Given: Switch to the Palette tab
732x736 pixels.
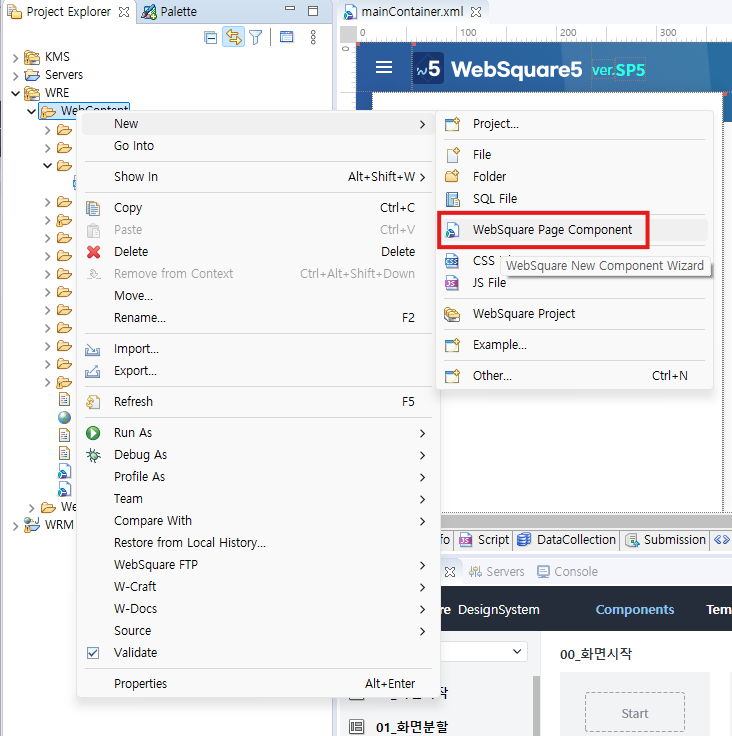Looking at the screenshot, I should (169, 12).
